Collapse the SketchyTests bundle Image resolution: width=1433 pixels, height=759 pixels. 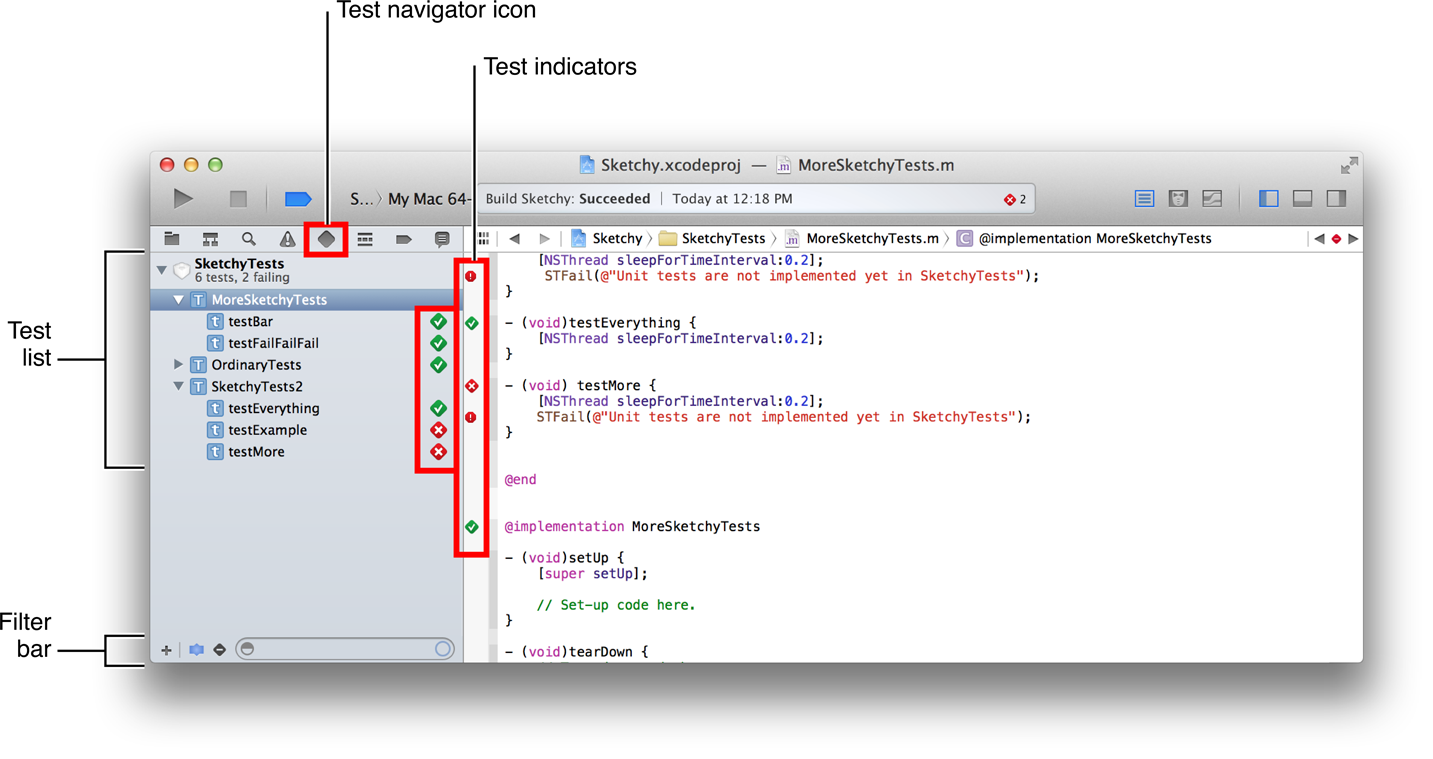[x=161, y=270]
